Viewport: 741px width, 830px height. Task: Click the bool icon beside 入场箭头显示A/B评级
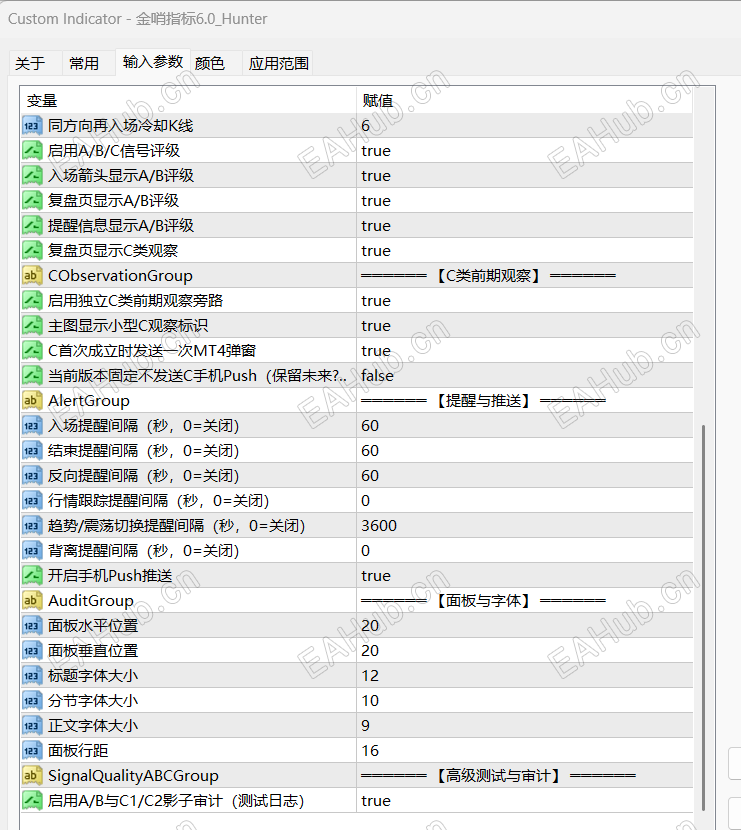tap(32, 176)
